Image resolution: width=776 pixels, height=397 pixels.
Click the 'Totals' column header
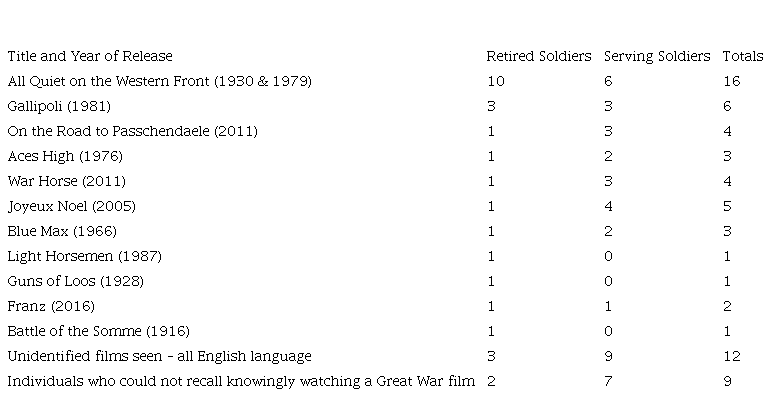point(743,56)
